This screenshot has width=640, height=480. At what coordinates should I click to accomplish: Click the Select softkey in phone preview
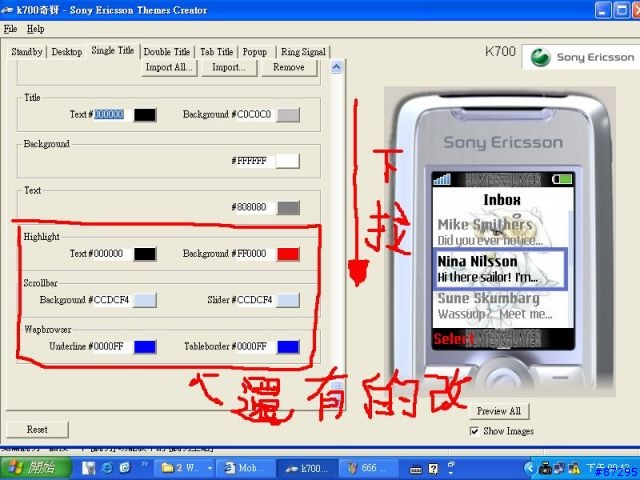pyautogui.click(x=453, y=339)
